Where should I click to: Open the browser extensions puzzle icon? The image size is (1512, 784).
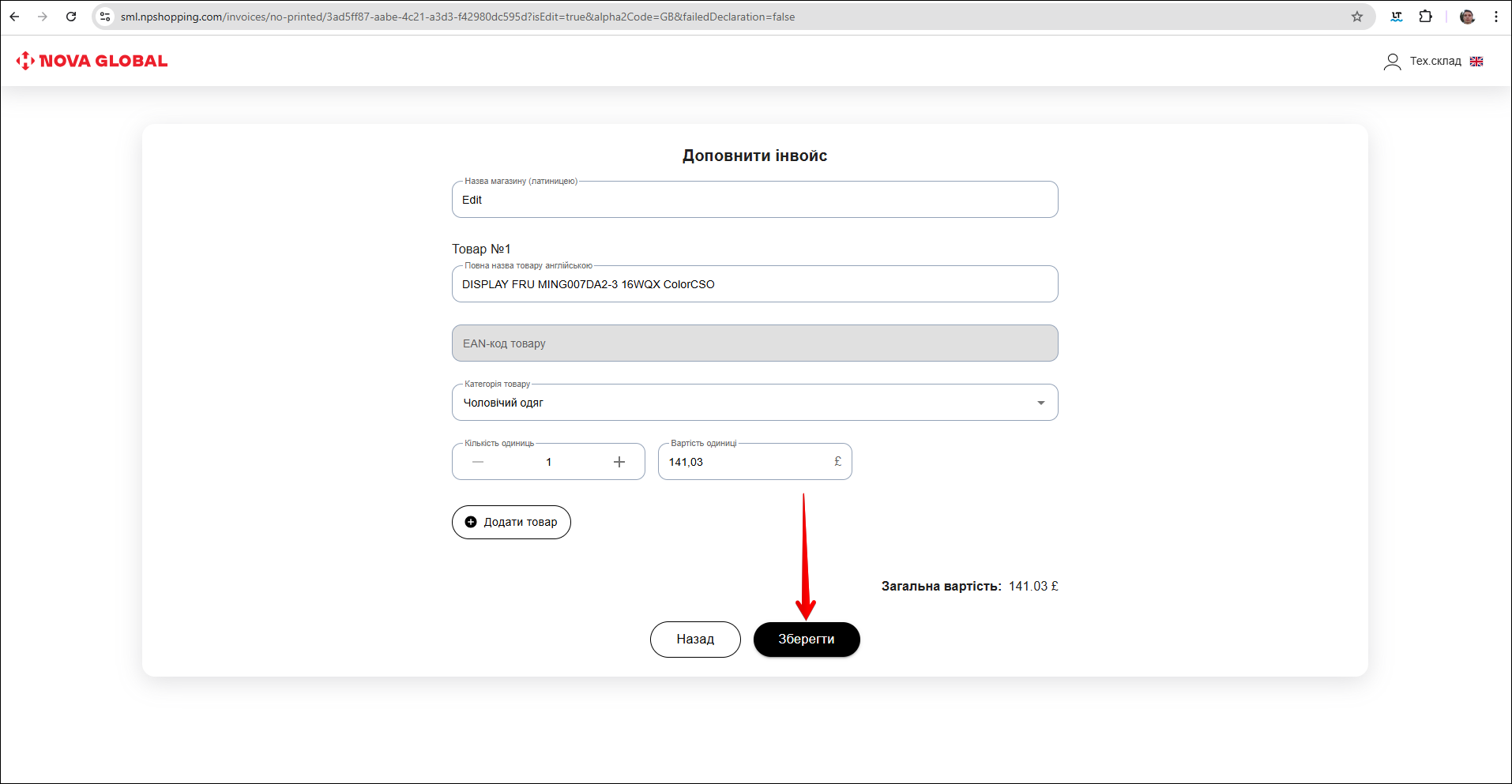pos(1425,17)
